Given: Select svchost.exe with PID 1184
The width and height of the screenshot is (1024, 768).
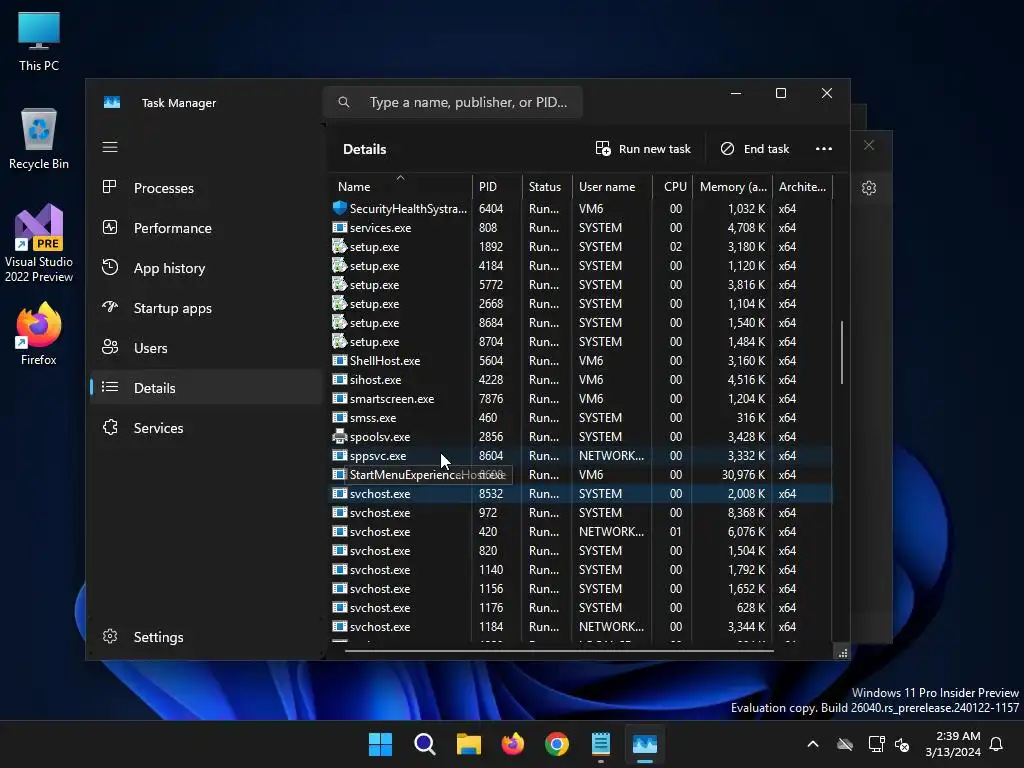Looking at the screenshot, I should [580, 626].
